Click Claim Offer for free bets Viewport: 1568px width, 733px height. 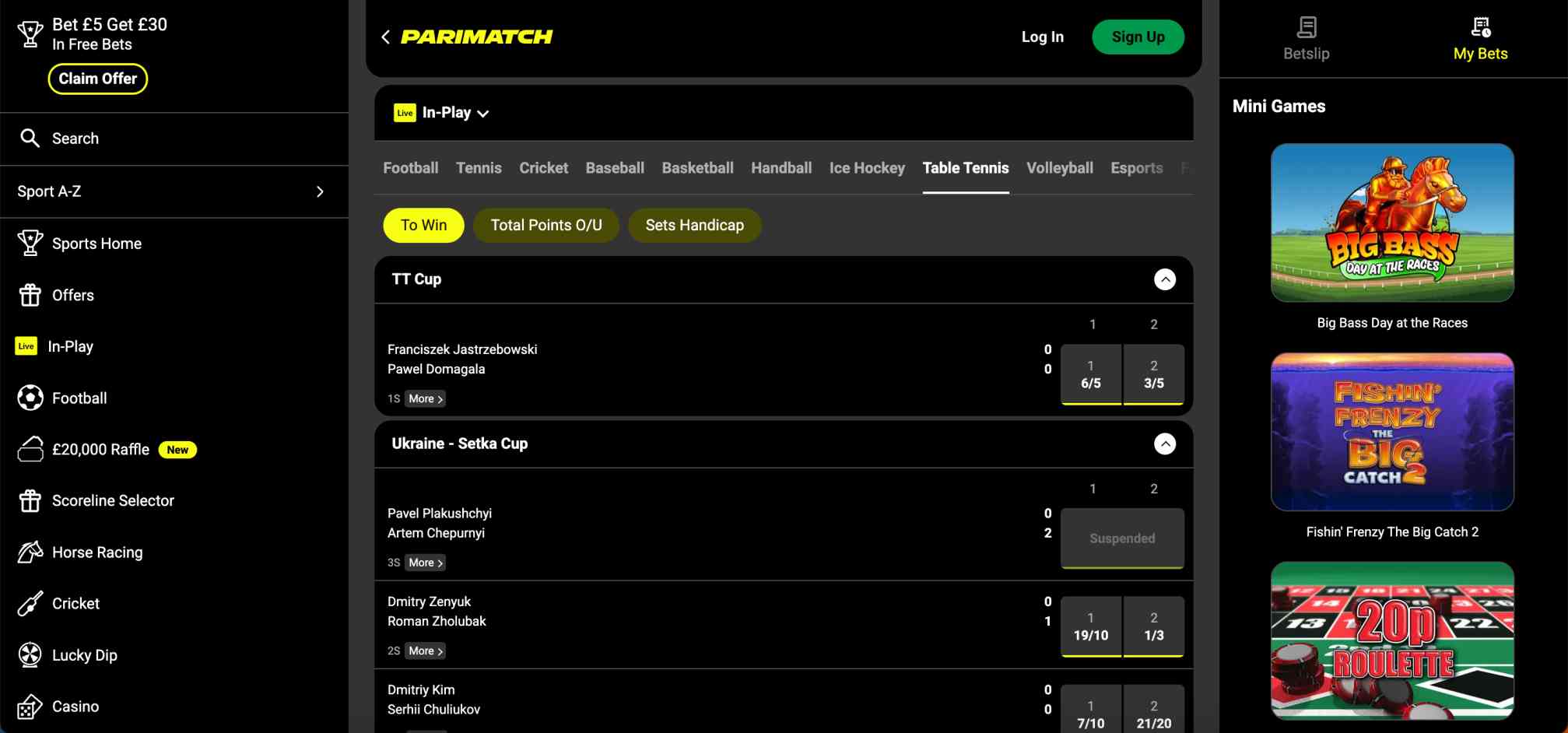[97, 79]
